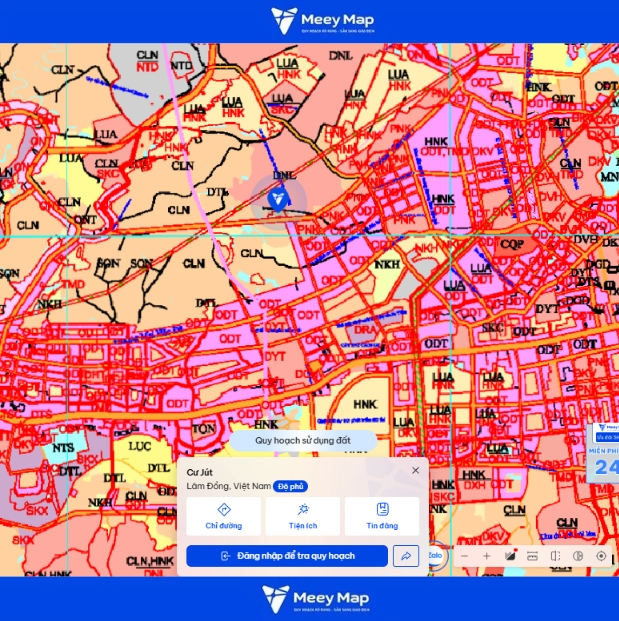Screen dimensions: 619x621
Task: Adjust planning layer opacity icon
Action: point(578,556)
